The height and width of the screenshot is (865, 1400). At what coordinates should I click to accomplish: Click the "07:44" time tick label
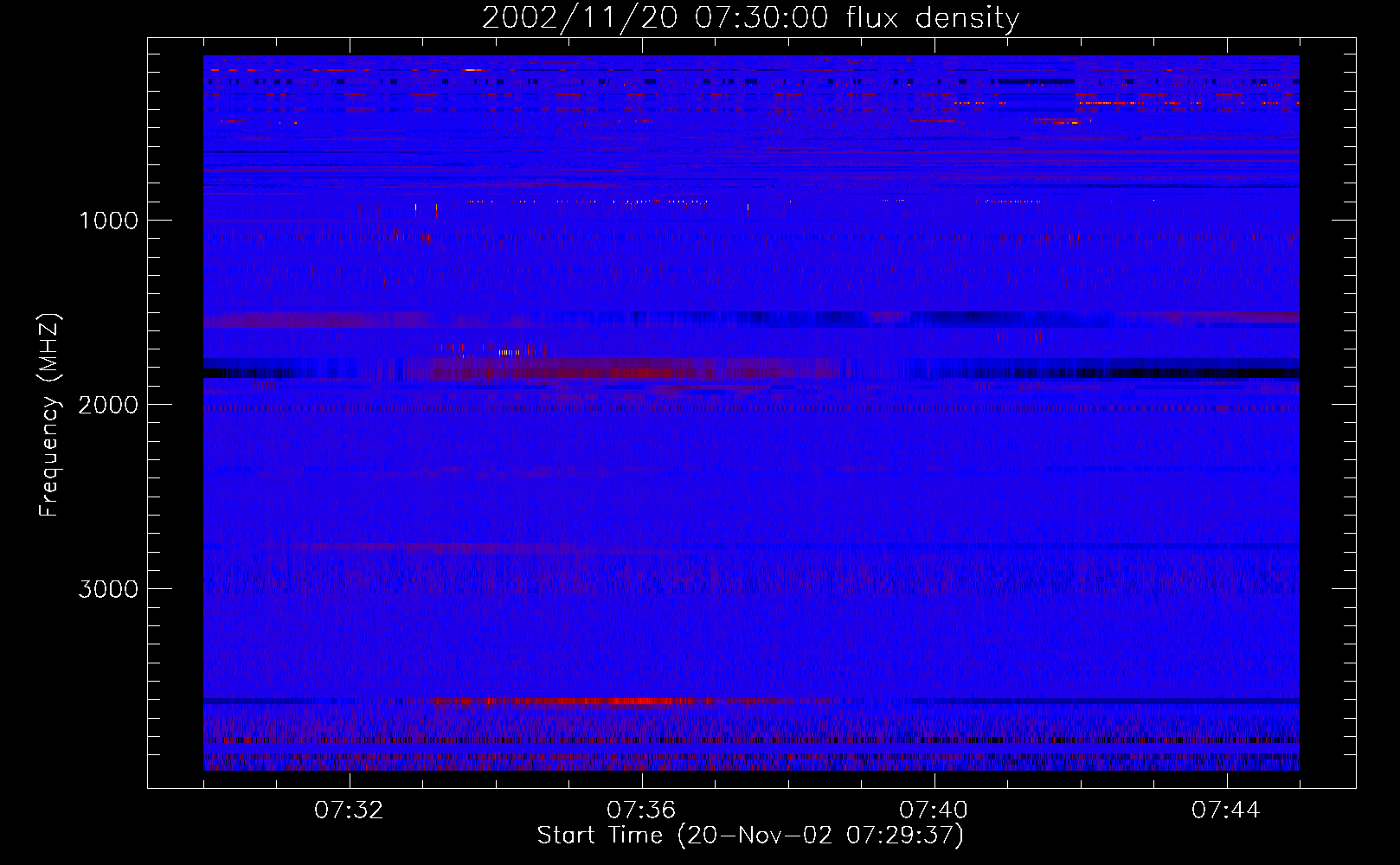coord(1226,811)
